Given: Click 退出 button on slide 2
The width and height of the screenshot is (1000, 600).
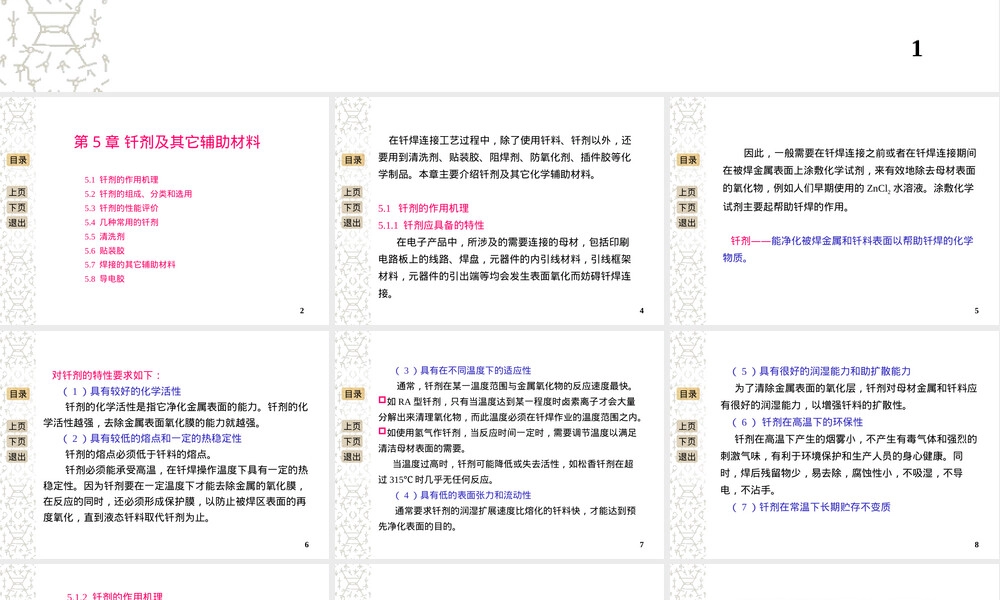Looking at the screenshot, I should pos(17,223).
